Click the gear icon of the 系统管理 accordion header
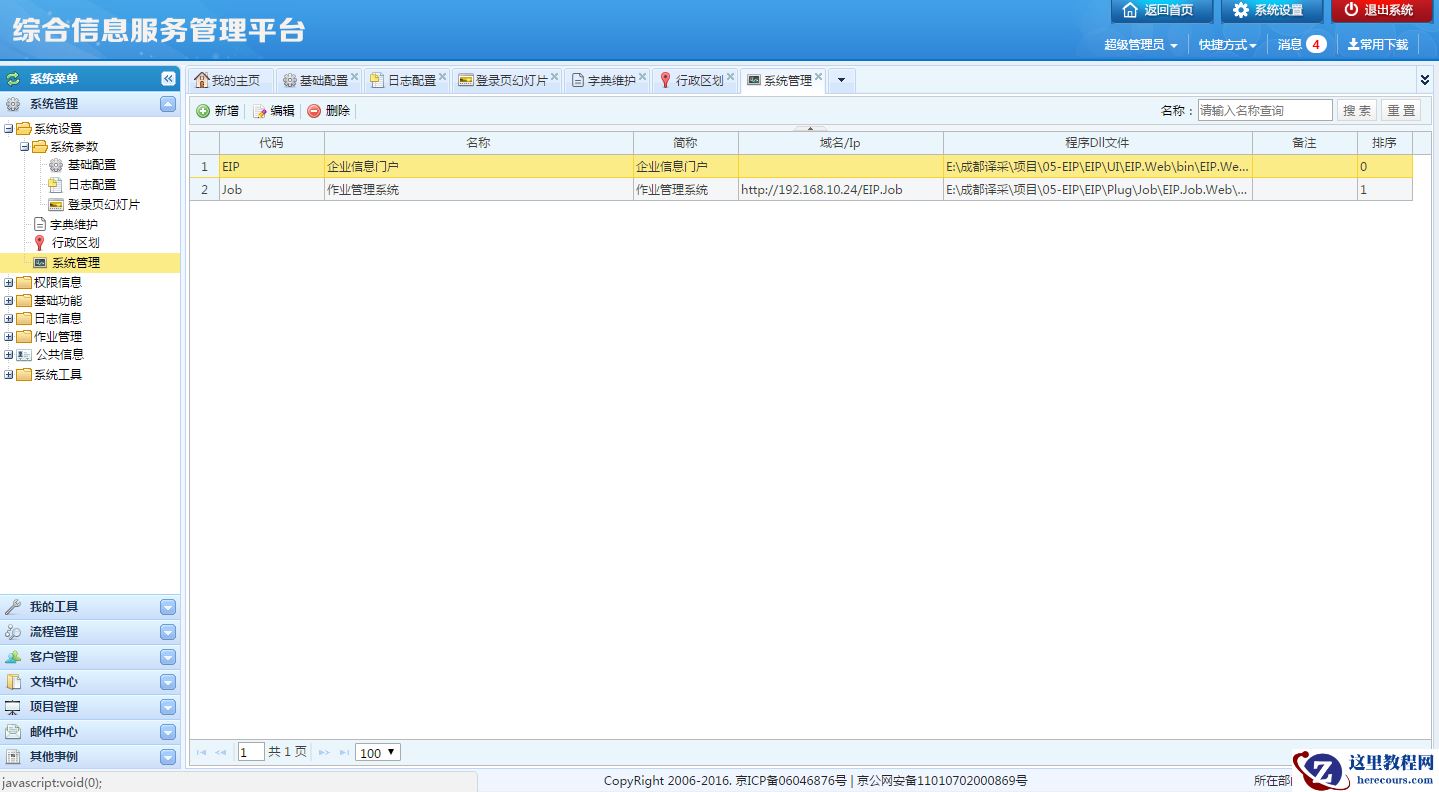 [13, 104]
